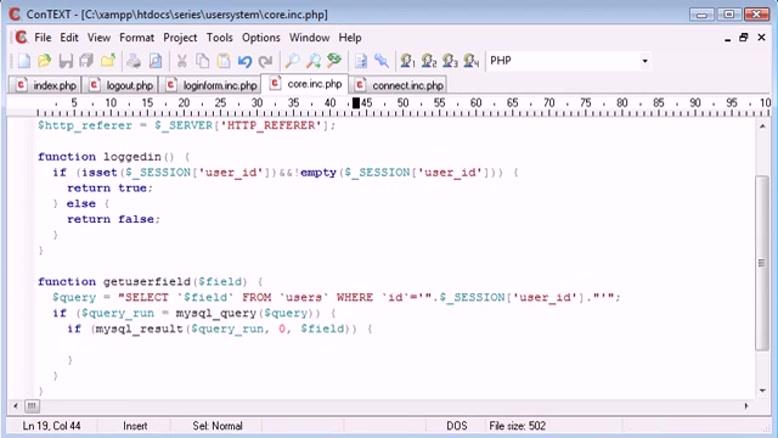This screenshot has height=438, width=778.
Task: Click 'function getuserfield' in the code
Action: (114, 282)
